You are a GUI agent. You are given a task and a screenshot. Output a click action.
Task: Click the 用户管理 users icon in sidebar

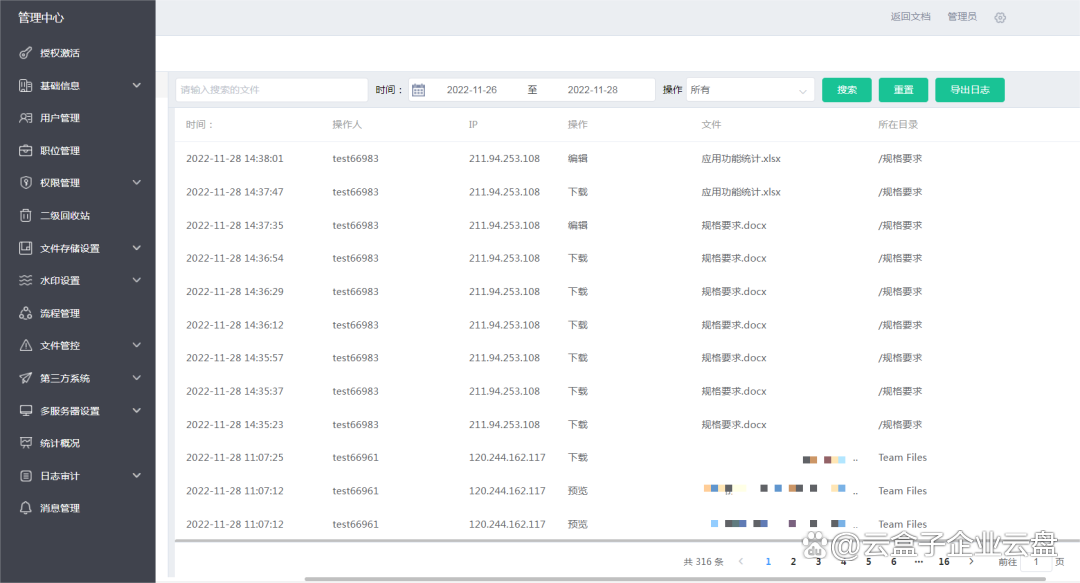click(x=26, y=118)
